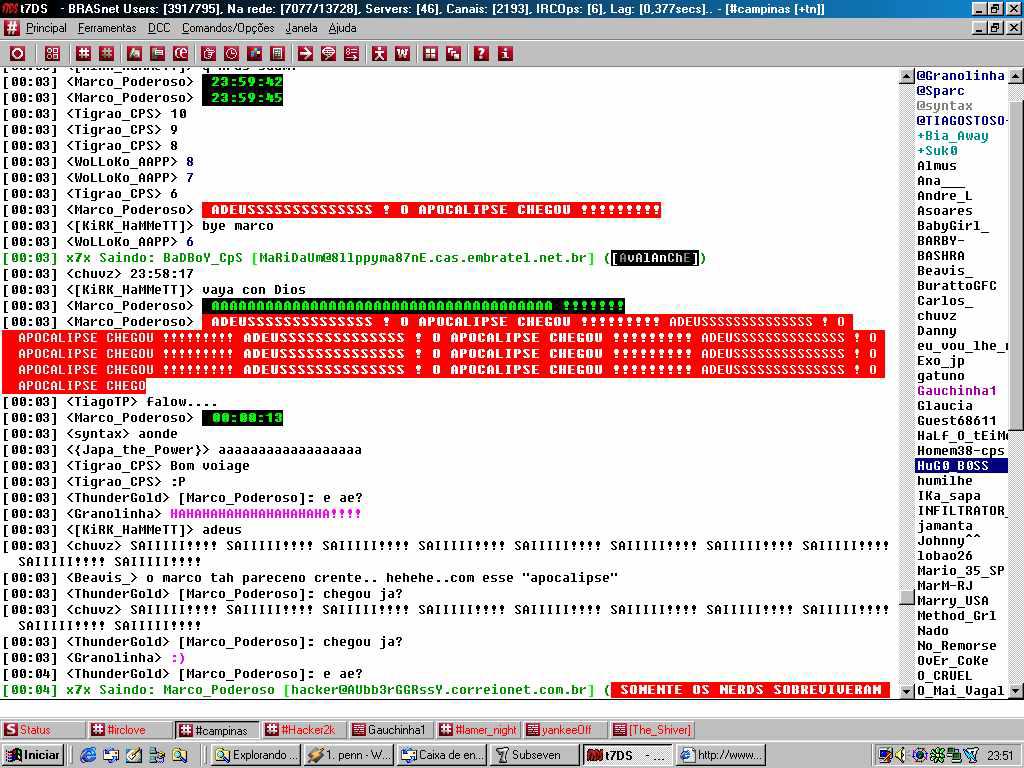Open the Gauchinha1 private chat tab
The height and width of the screenshot is (768, 1024).
pyautogui.click(x=390, y=730)
